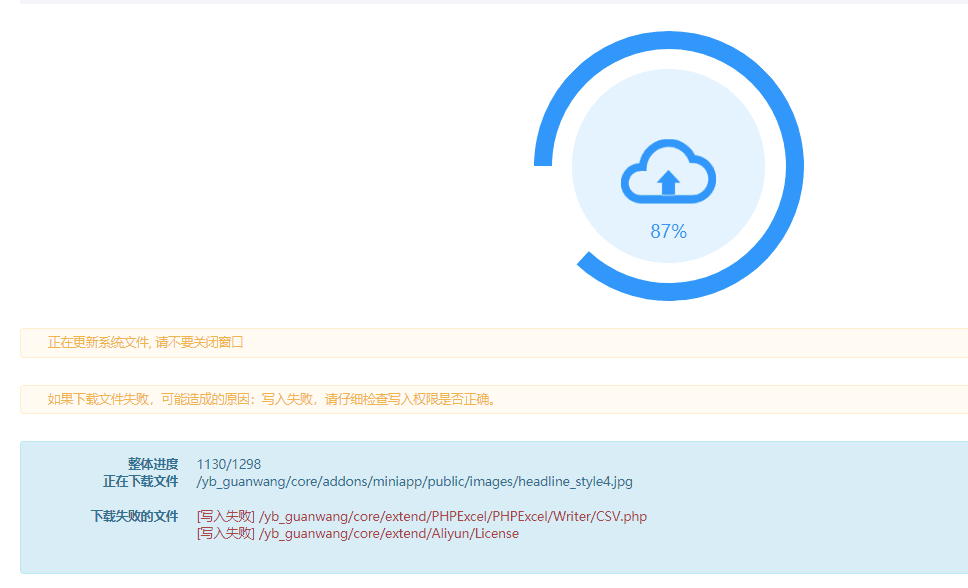Viewport: 968px width, 588px height.
Task: Click the 87% progress percentage
Action: pos(669,232)
